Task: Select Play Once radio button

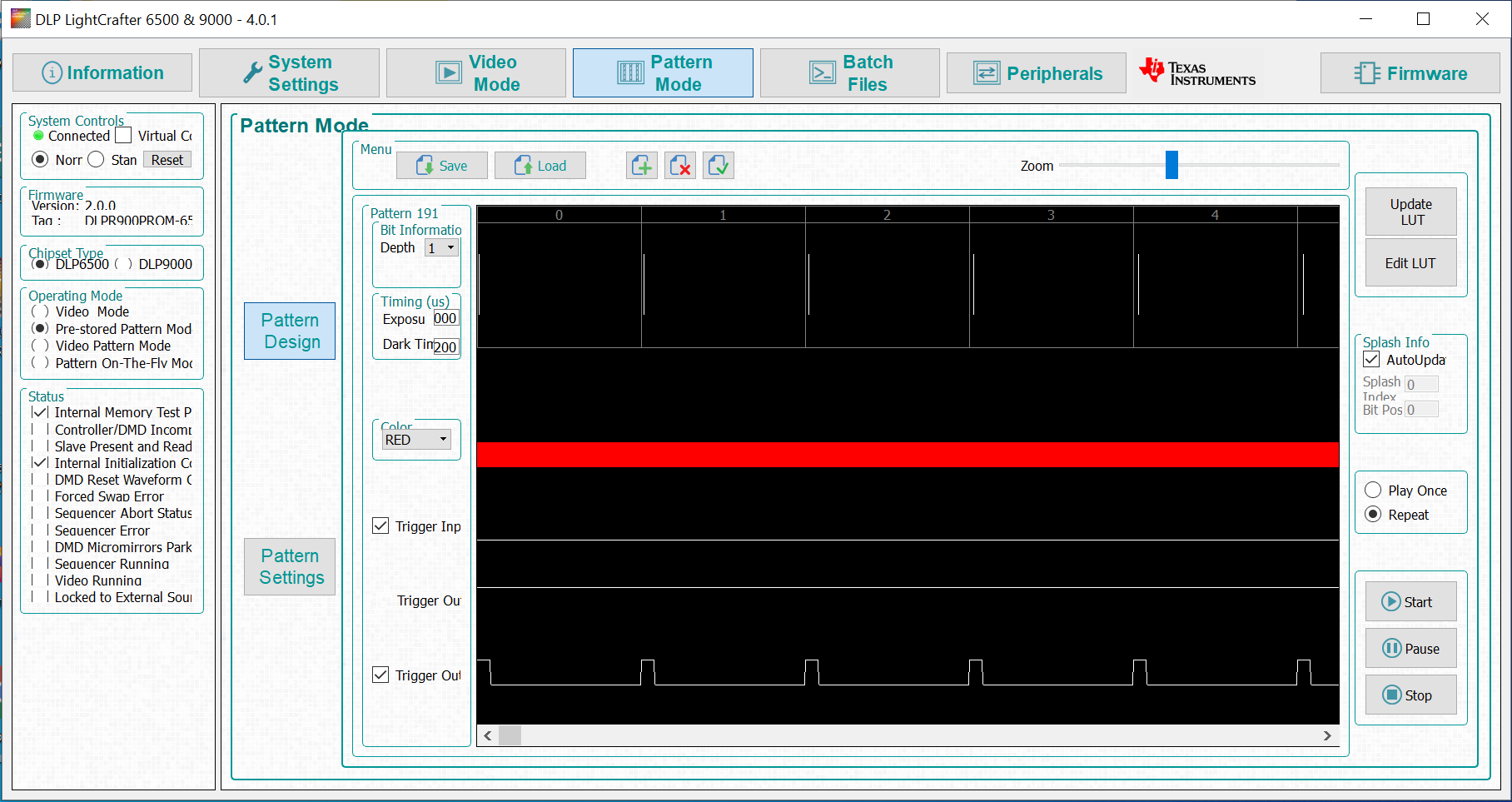Action: [1374, 491]
